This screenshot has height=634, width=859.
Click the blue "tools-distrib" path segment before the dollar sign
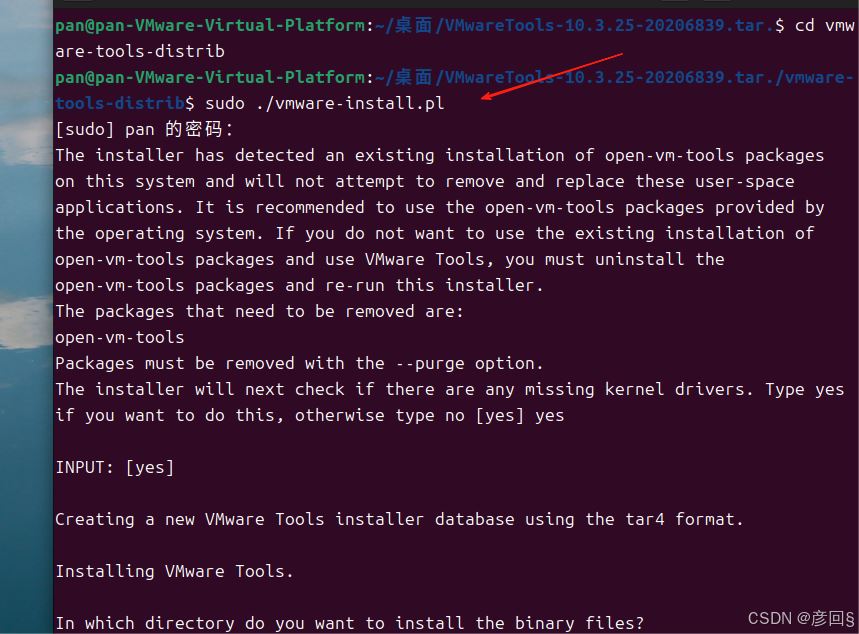120,103
